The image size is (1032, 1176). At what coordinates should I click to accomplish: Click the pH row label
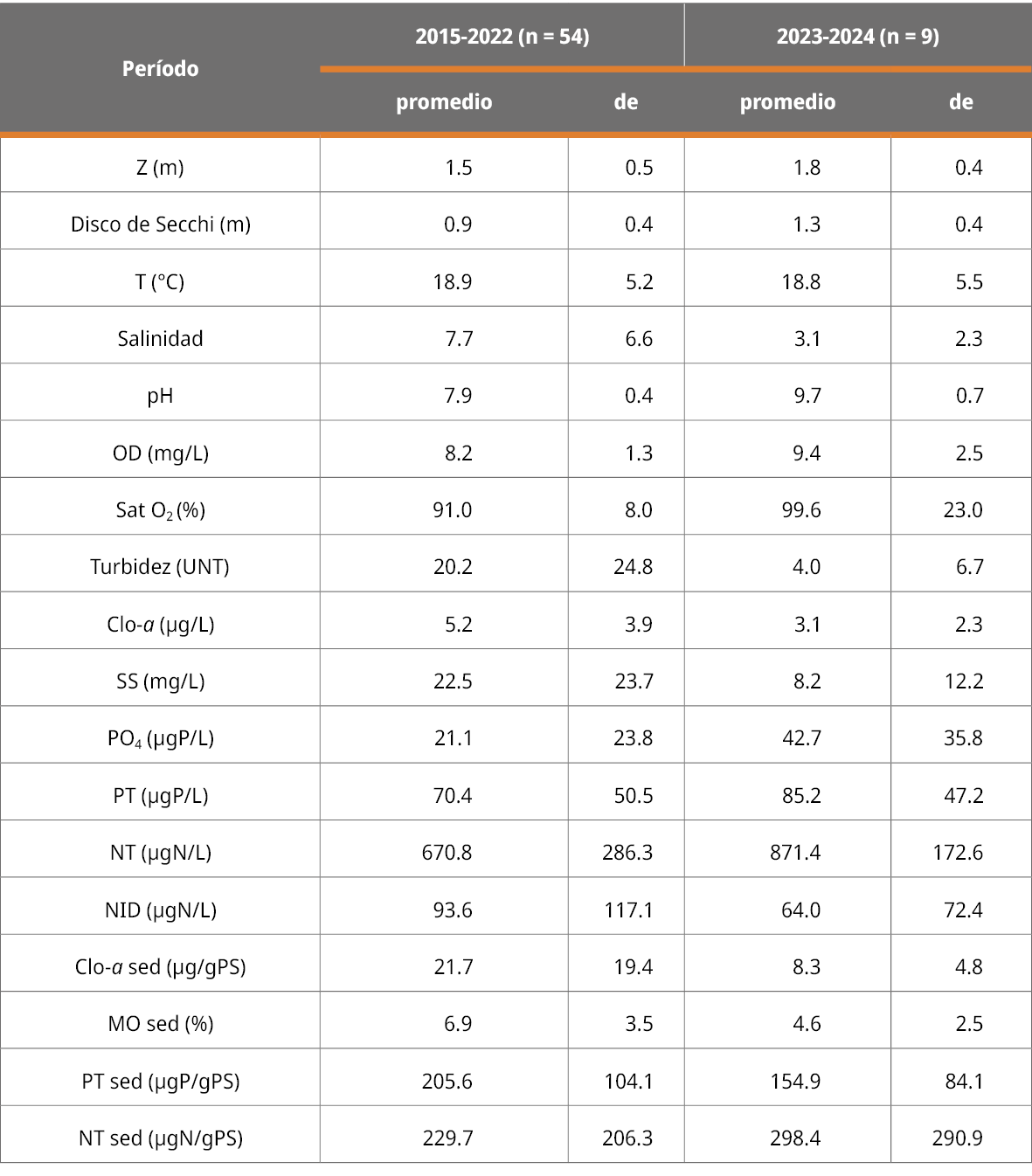click(160, 396)
